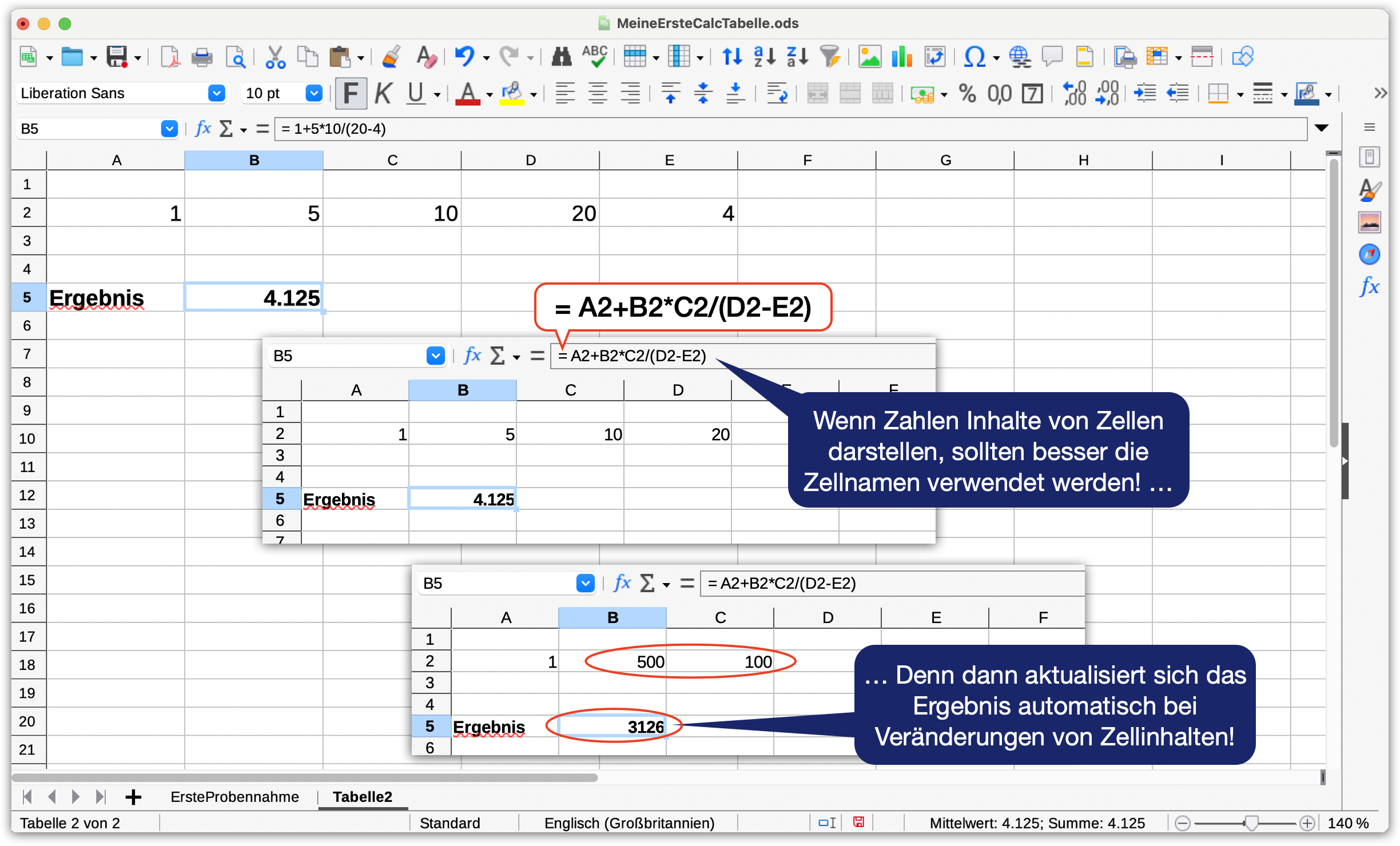Select the Tabelle2 sheet tab
Screen dimensions: 1400x846
362,797
